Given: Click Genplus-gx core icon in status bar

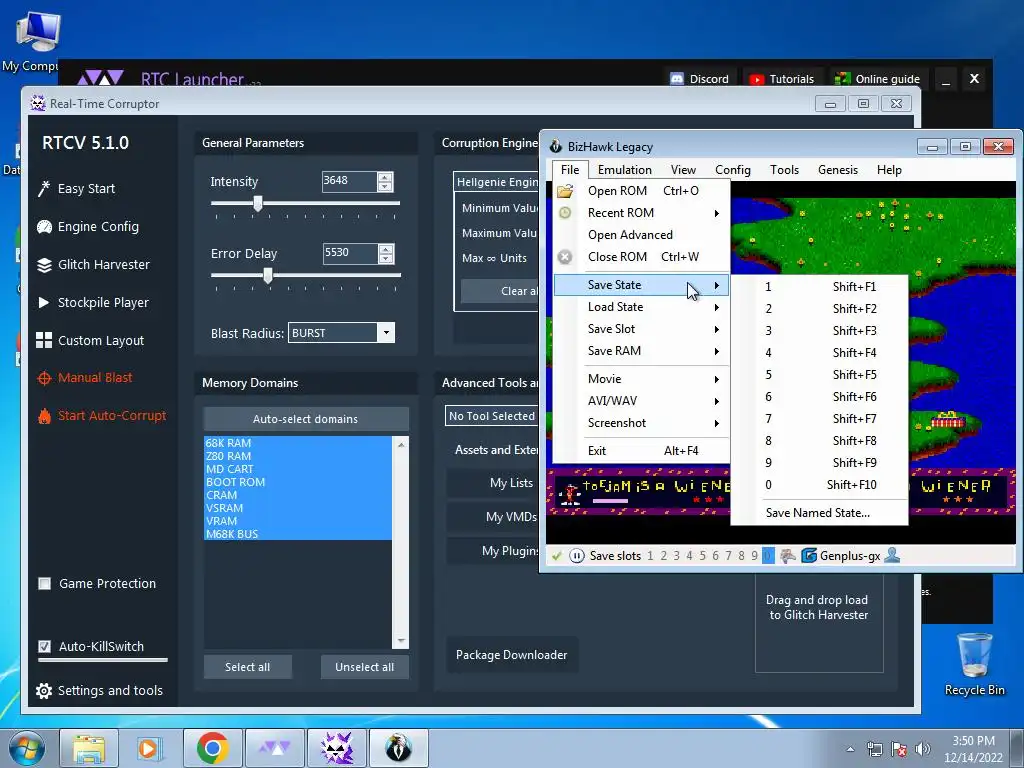Looking at the screenshot, I should [x=808, y=556].
